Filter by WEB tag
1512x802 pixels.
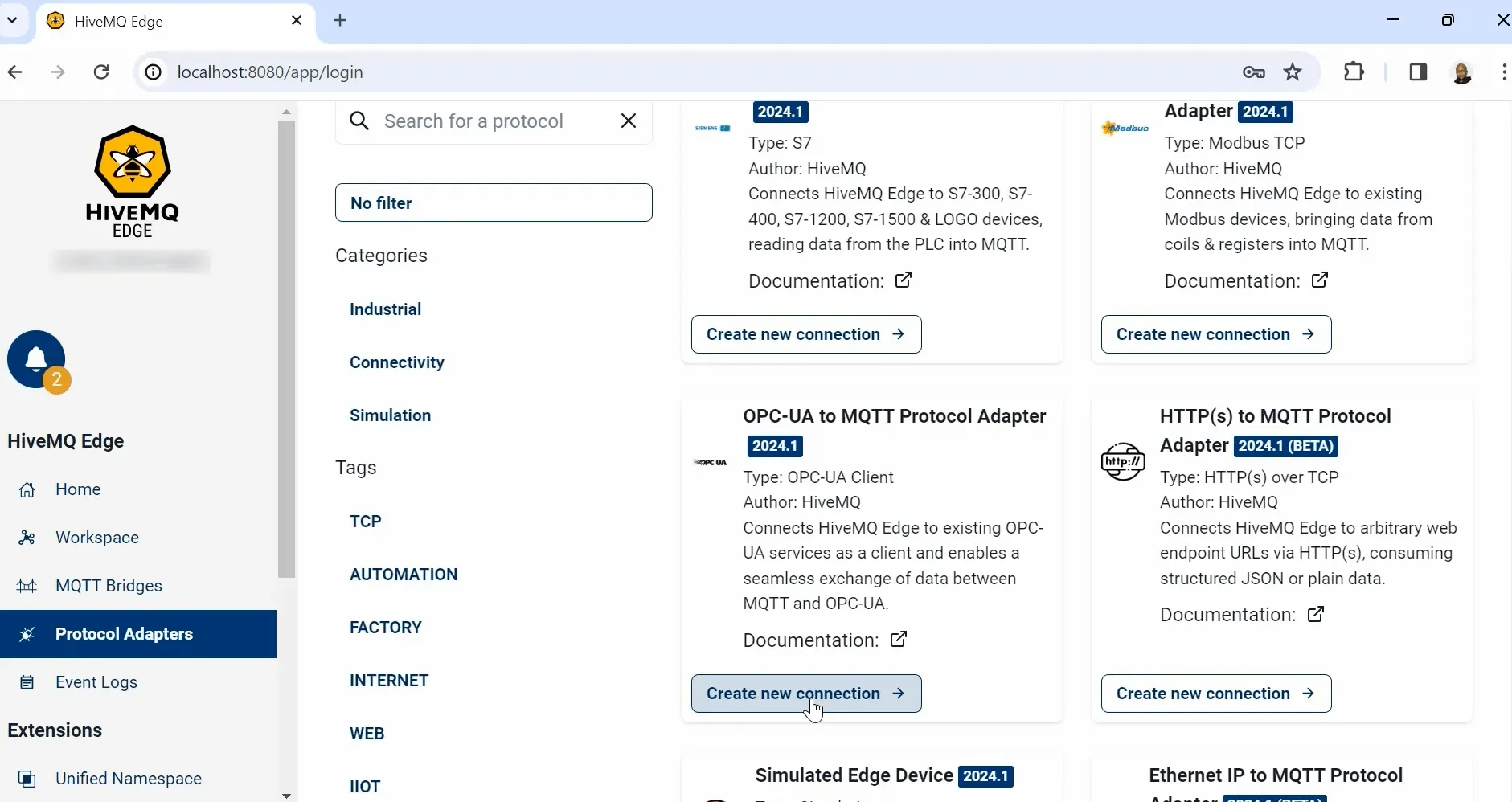[367, 734]
